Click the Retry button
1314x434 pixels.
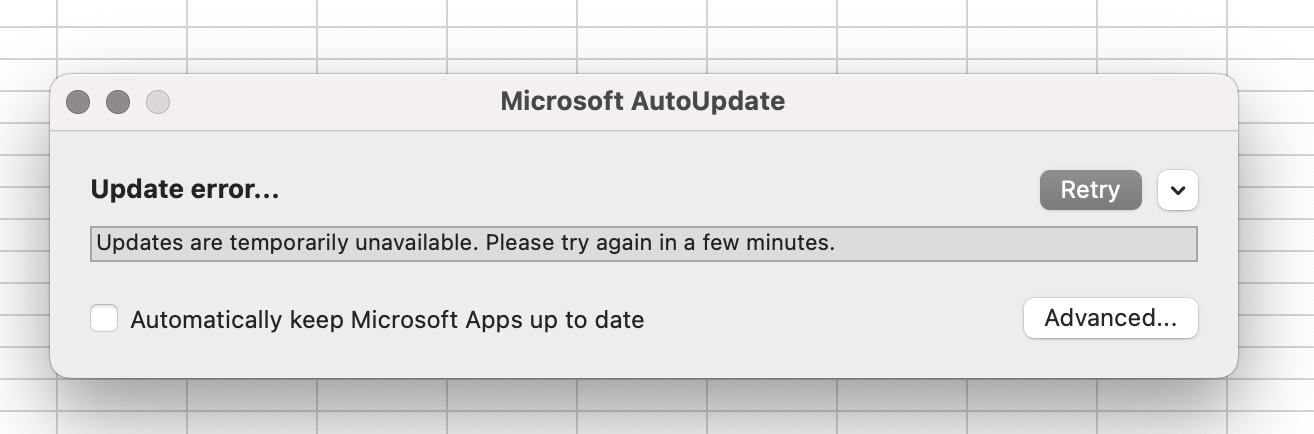[x=1090, y=190]
